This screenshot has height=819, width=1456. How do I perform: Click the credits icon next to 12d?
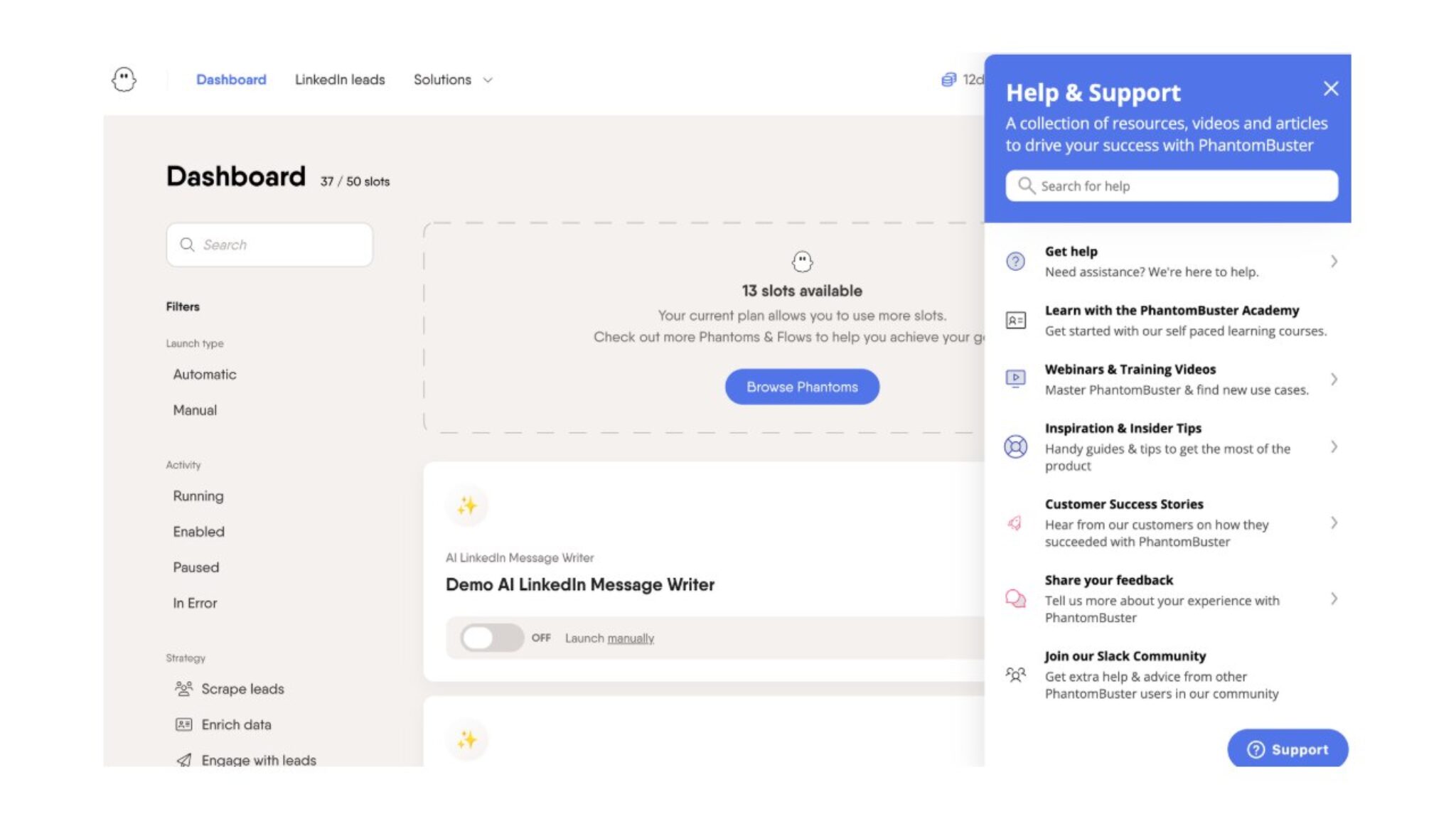tap(948, 80)
